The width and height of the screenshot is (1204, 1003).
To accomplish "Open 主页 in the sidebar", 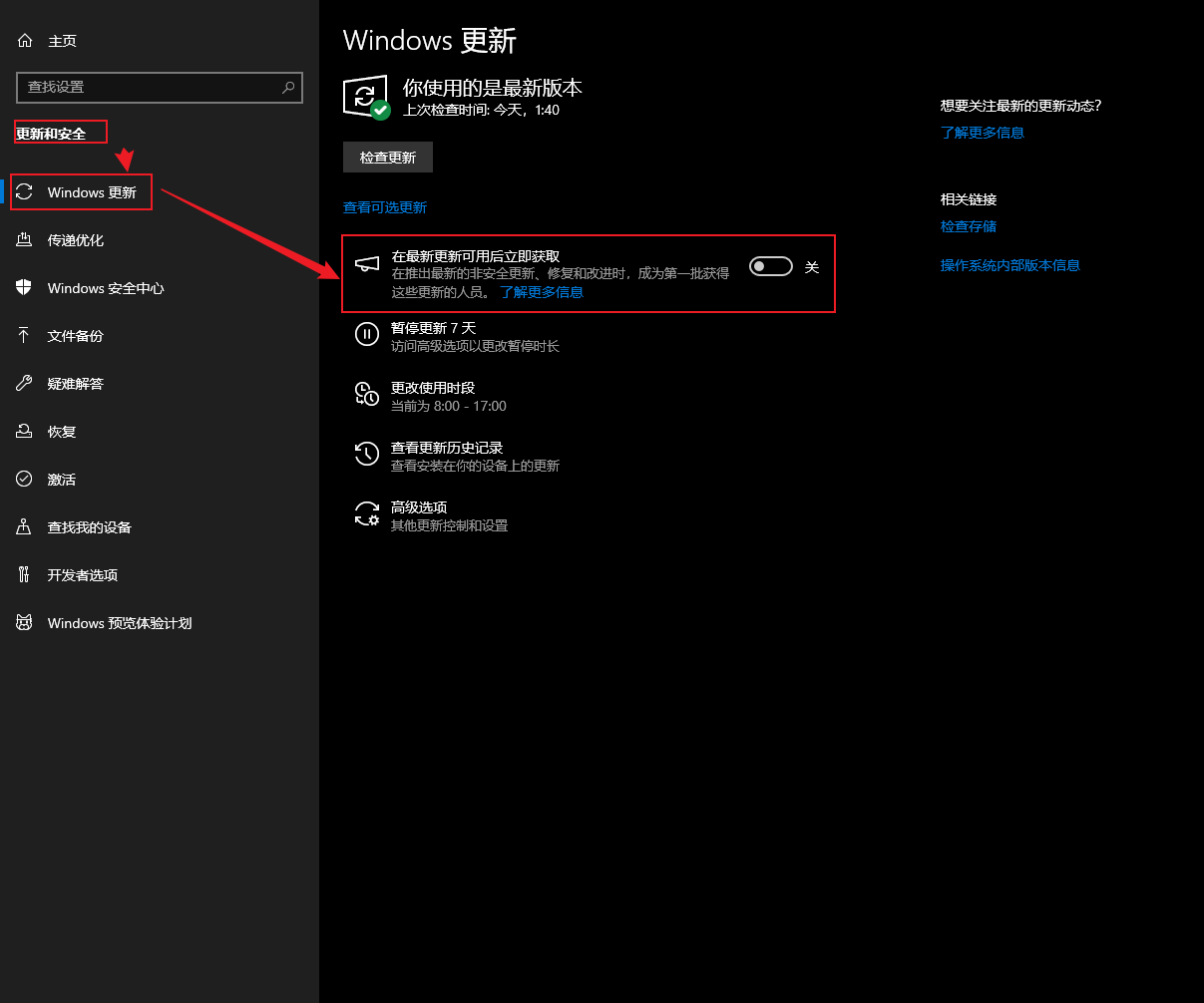I will pos(160,41).
